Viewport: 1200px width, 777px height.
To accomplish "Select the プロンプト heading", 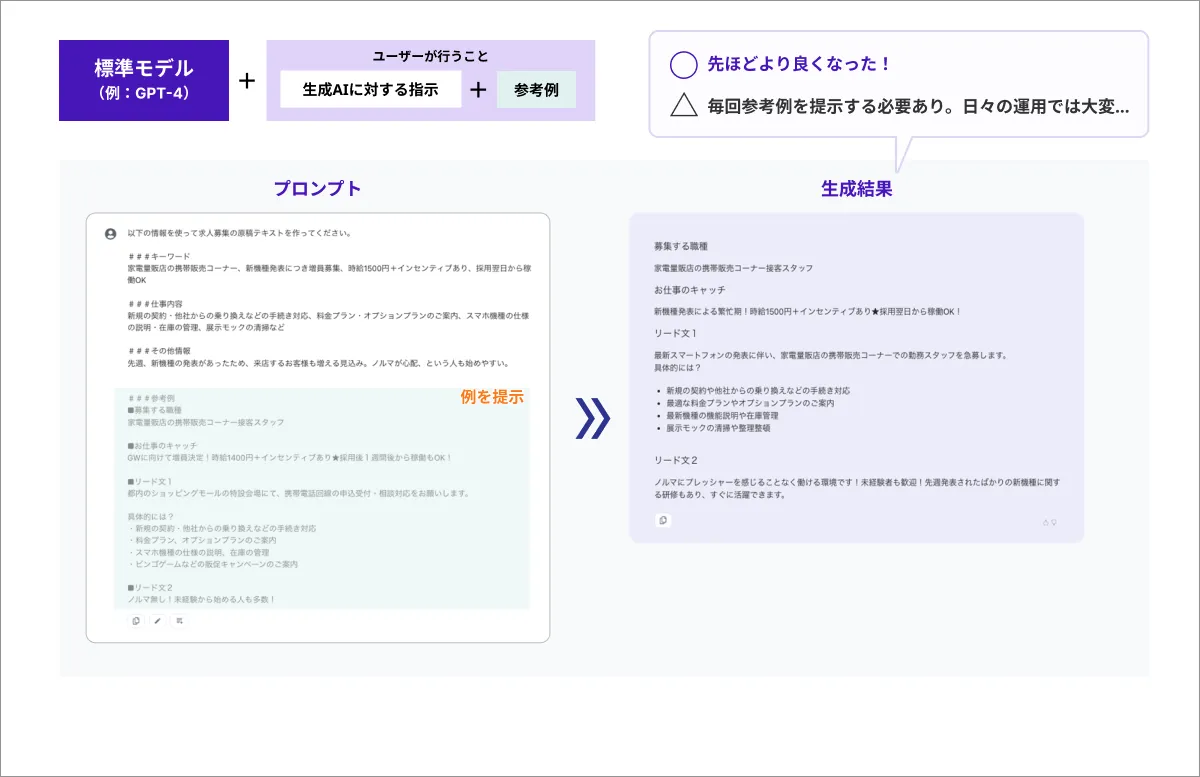I will tap(317, 188).
